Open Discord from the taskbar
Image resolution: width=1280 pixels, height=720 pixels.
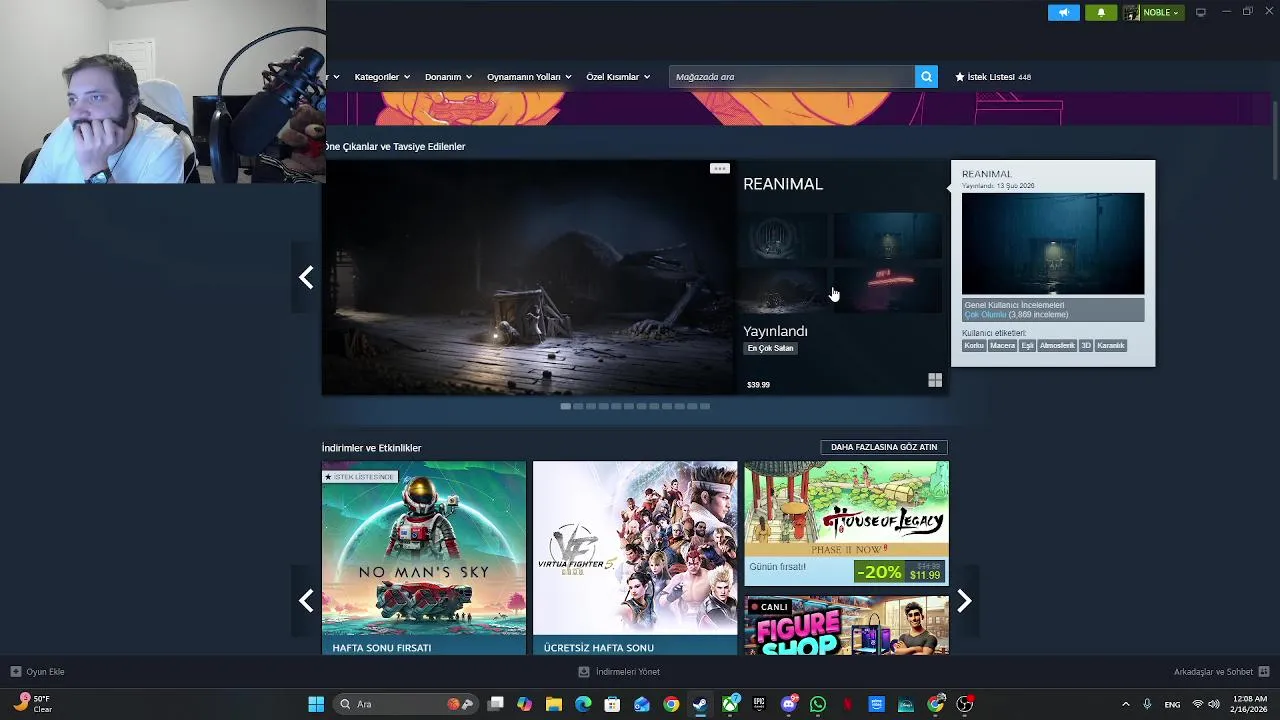pyautogui.click(x=789, y=704)
